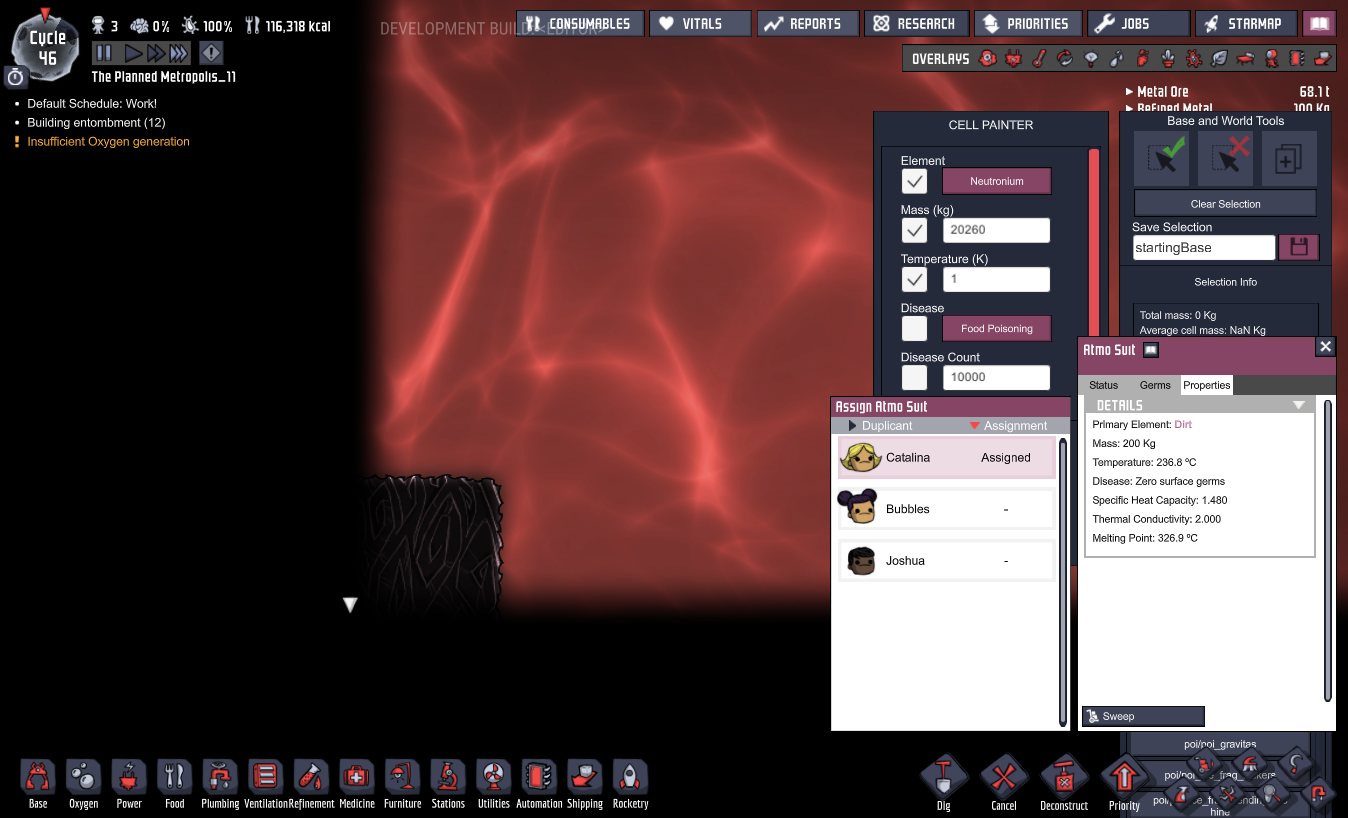1348x818 pixels.
Task: Activate the Dig tool
Action: coord(944,777)
